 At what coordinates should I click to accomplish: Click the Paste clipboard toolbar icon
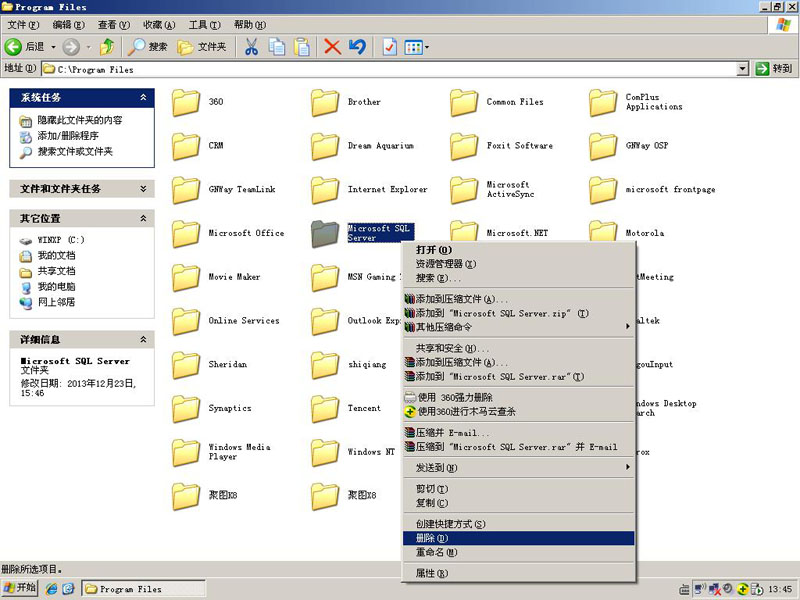pos(300,47)
